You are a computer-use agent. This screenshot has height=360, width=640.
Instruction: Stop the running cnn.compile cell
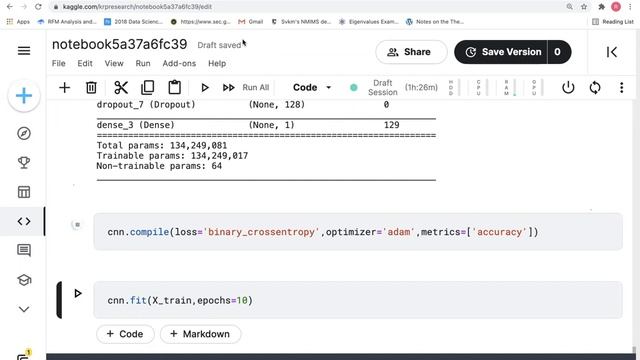coord(77,224)
